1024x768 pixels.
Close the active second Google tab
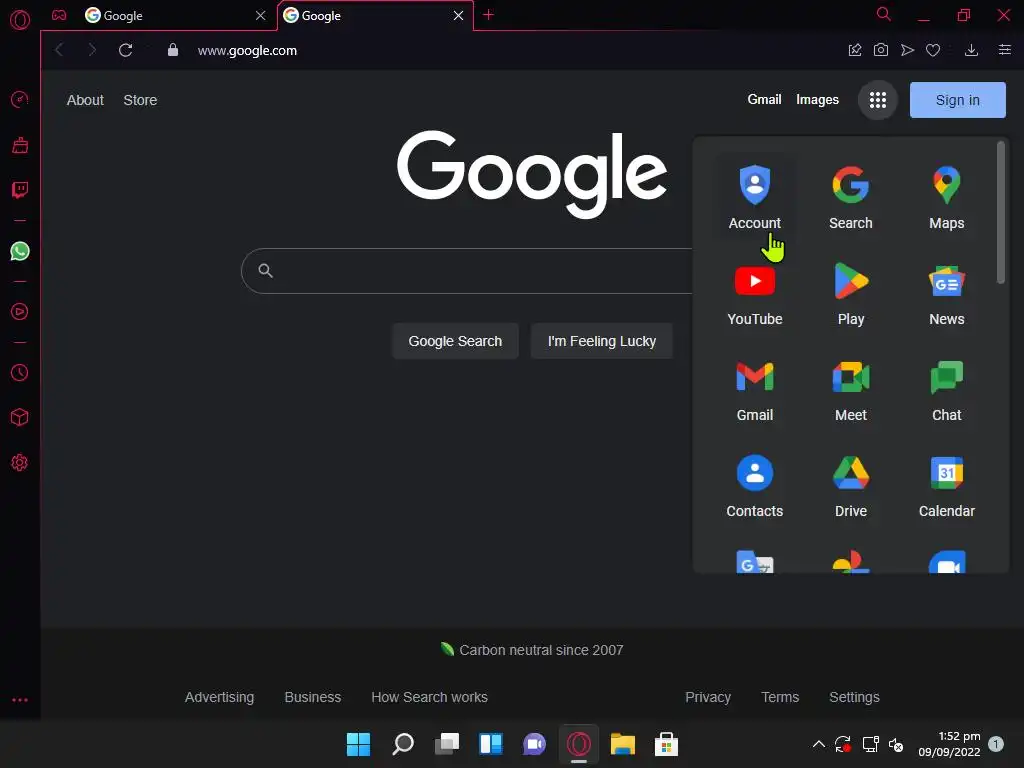[x=458, y=15]
